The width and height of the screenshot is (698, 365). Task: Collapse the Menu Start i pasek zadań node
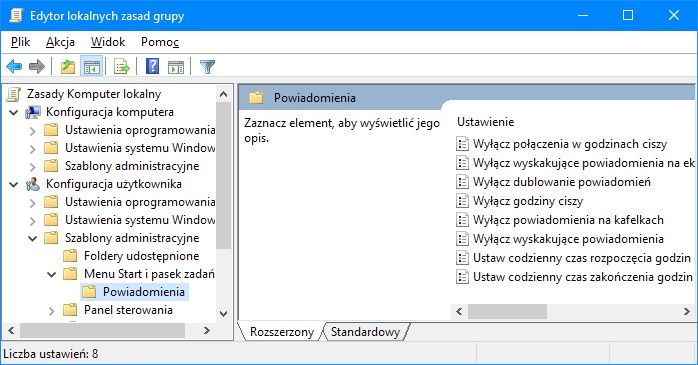52,274
